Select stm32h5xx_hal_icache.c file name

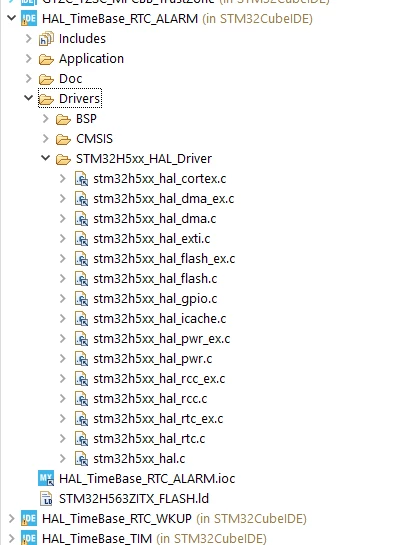160,318
